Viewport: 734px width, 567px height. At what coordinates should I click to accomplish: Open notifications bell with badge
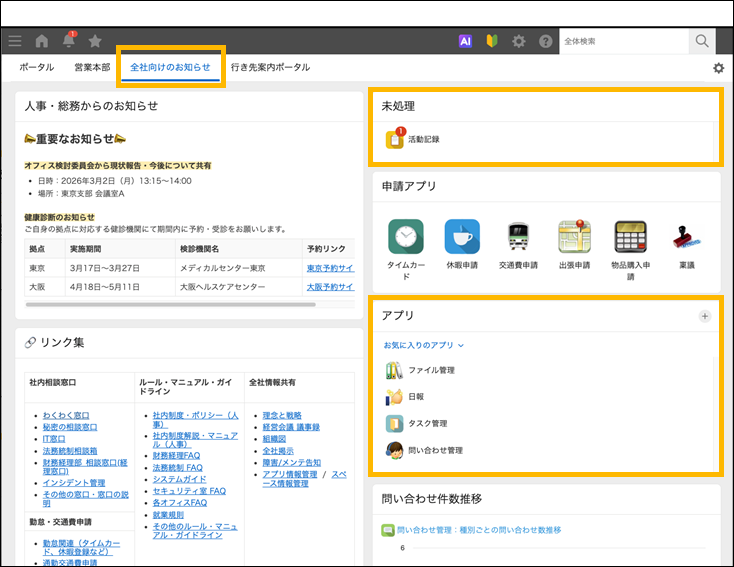[69, 41]
